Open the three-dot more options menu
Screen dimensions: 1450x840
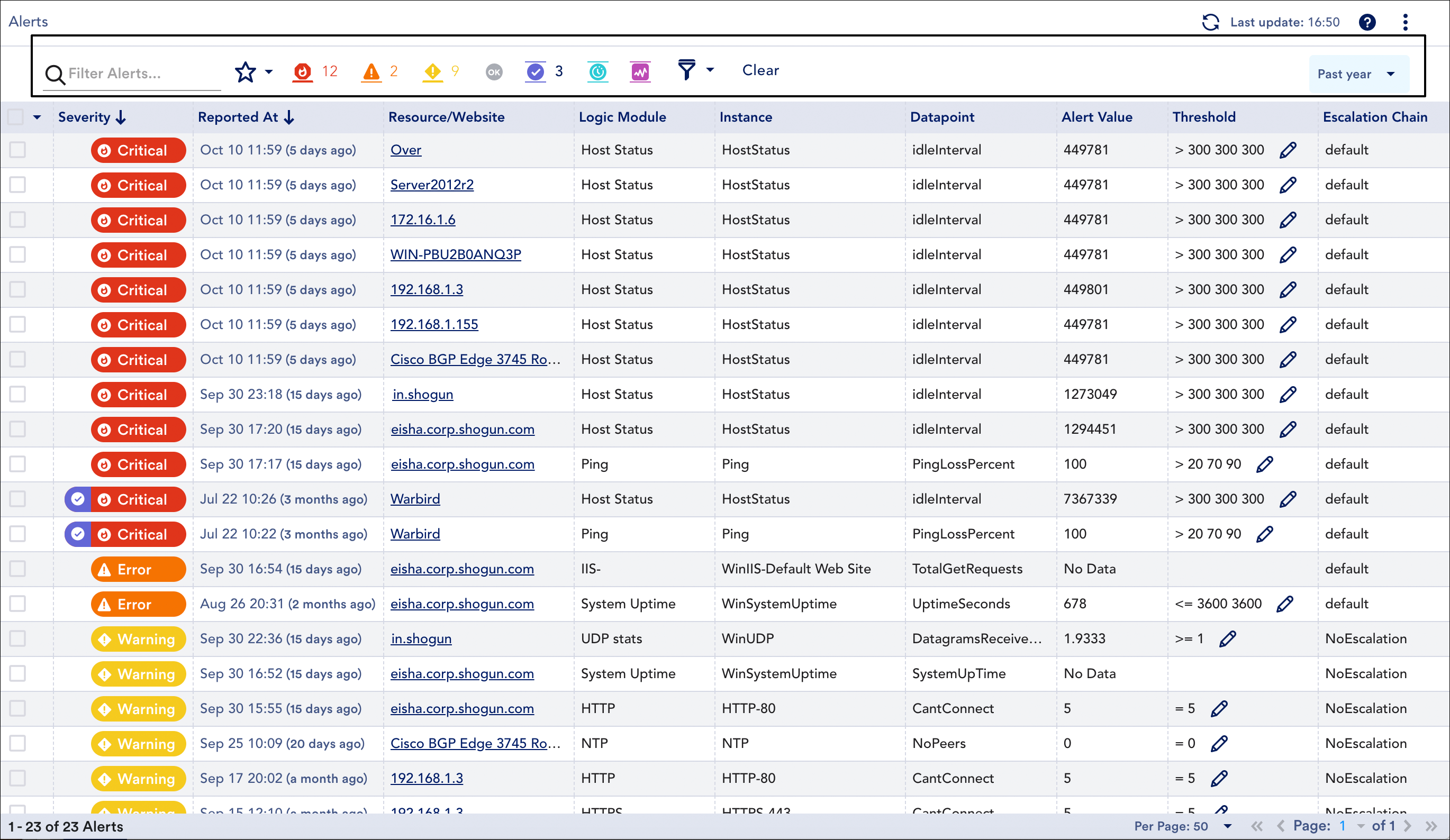click(1406, 22)
